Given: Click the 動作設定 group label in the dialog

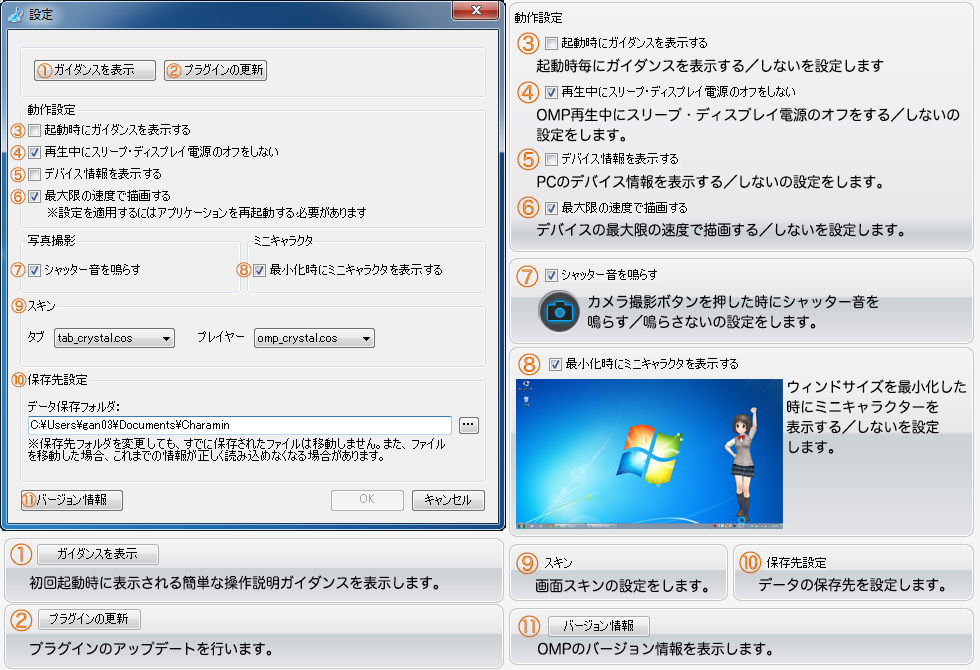Looking at the screenshot, I should click(51, 110).
